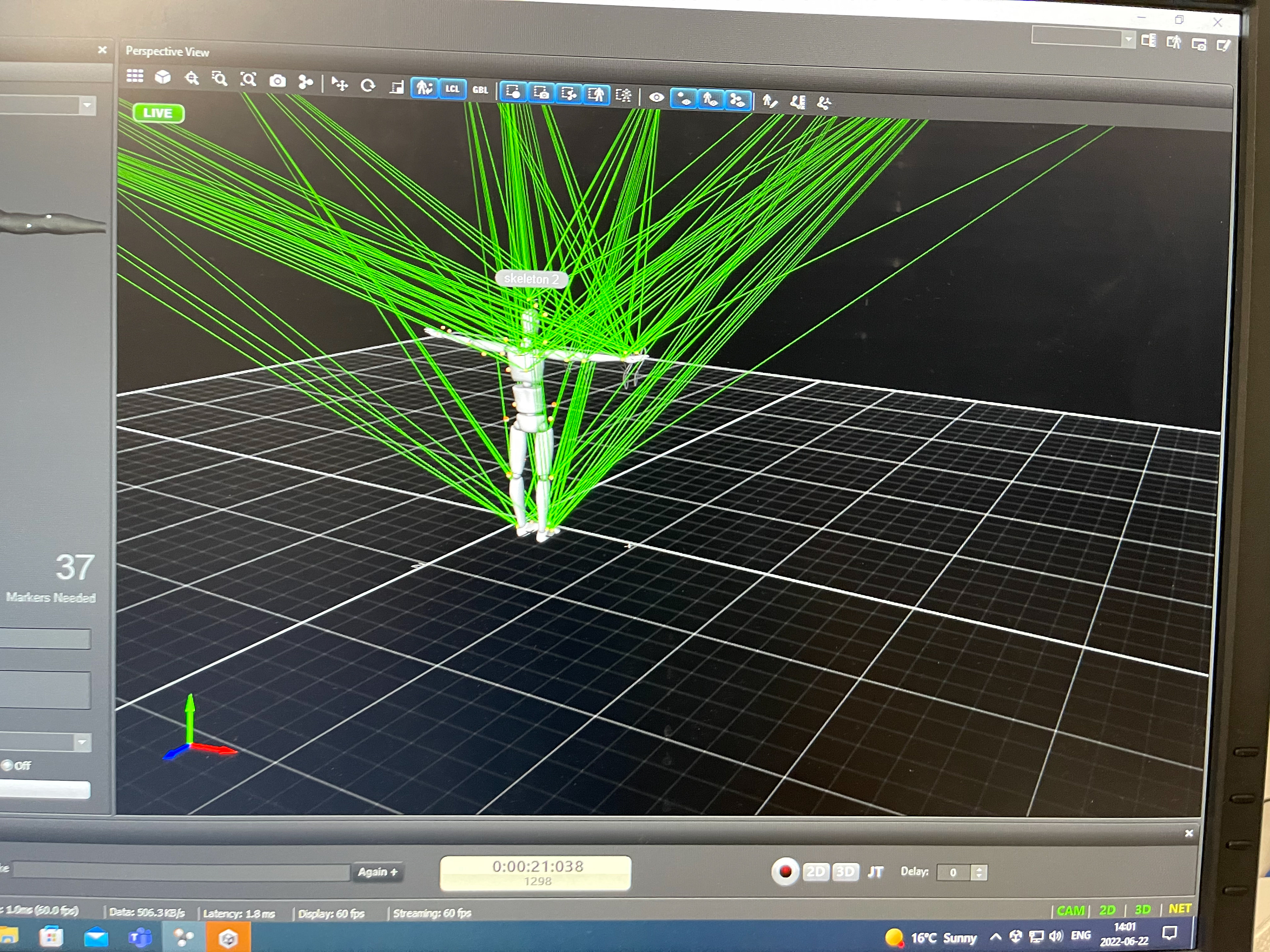Click the orange cube app taskbar icon
This screenshot has height=952, width=1270.
click(x=228, y=938)
